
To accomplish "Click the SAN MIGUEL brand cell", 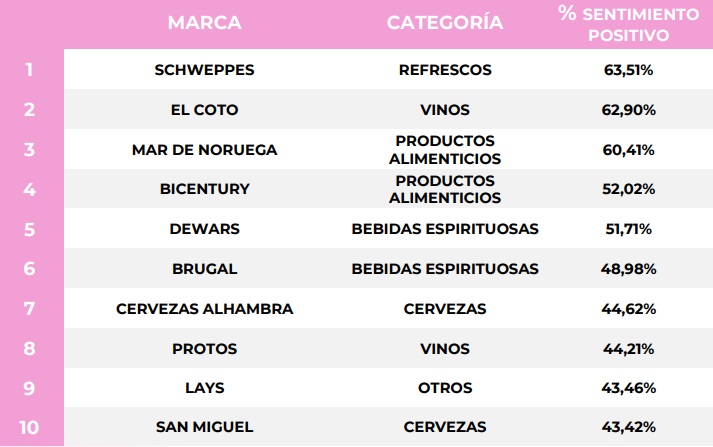I will 204,427.
